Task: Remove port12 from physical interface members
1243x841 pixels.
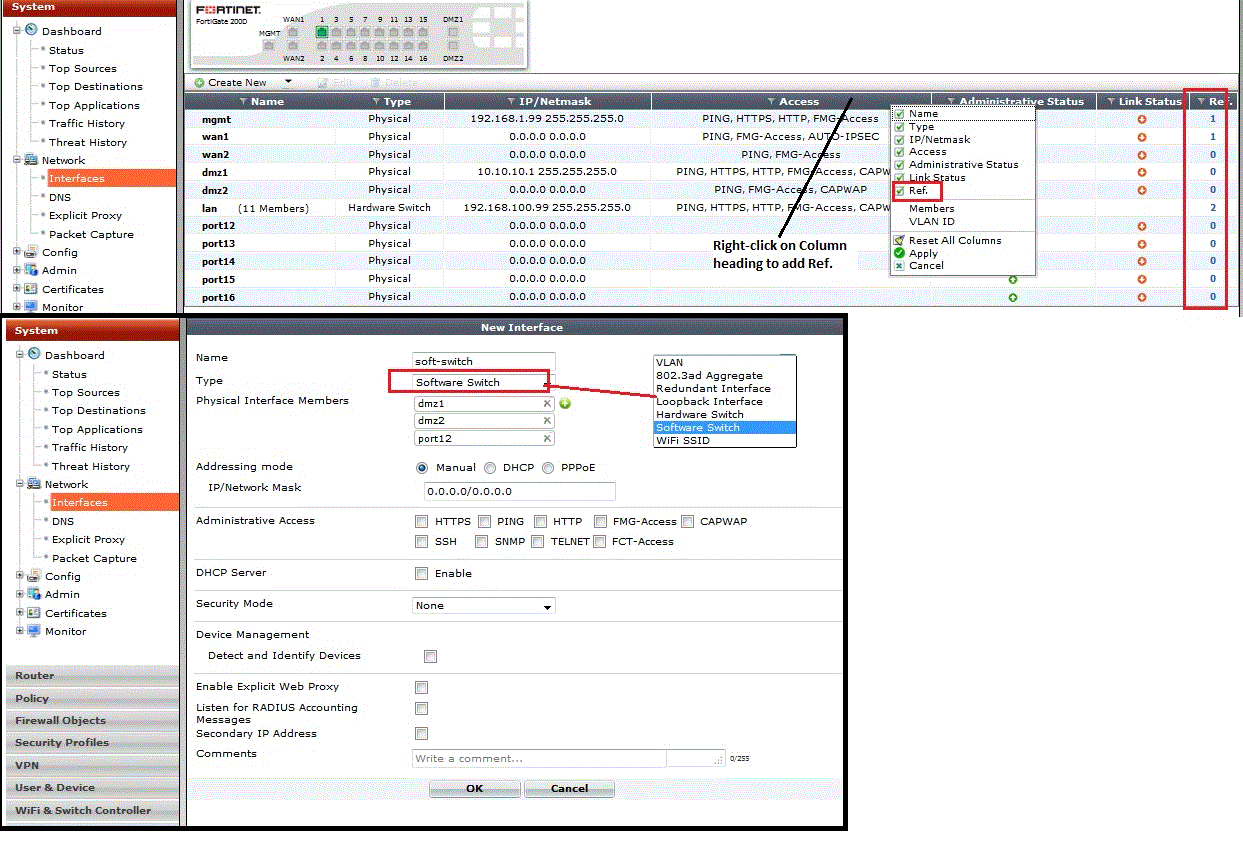Action: pos(547,438)
